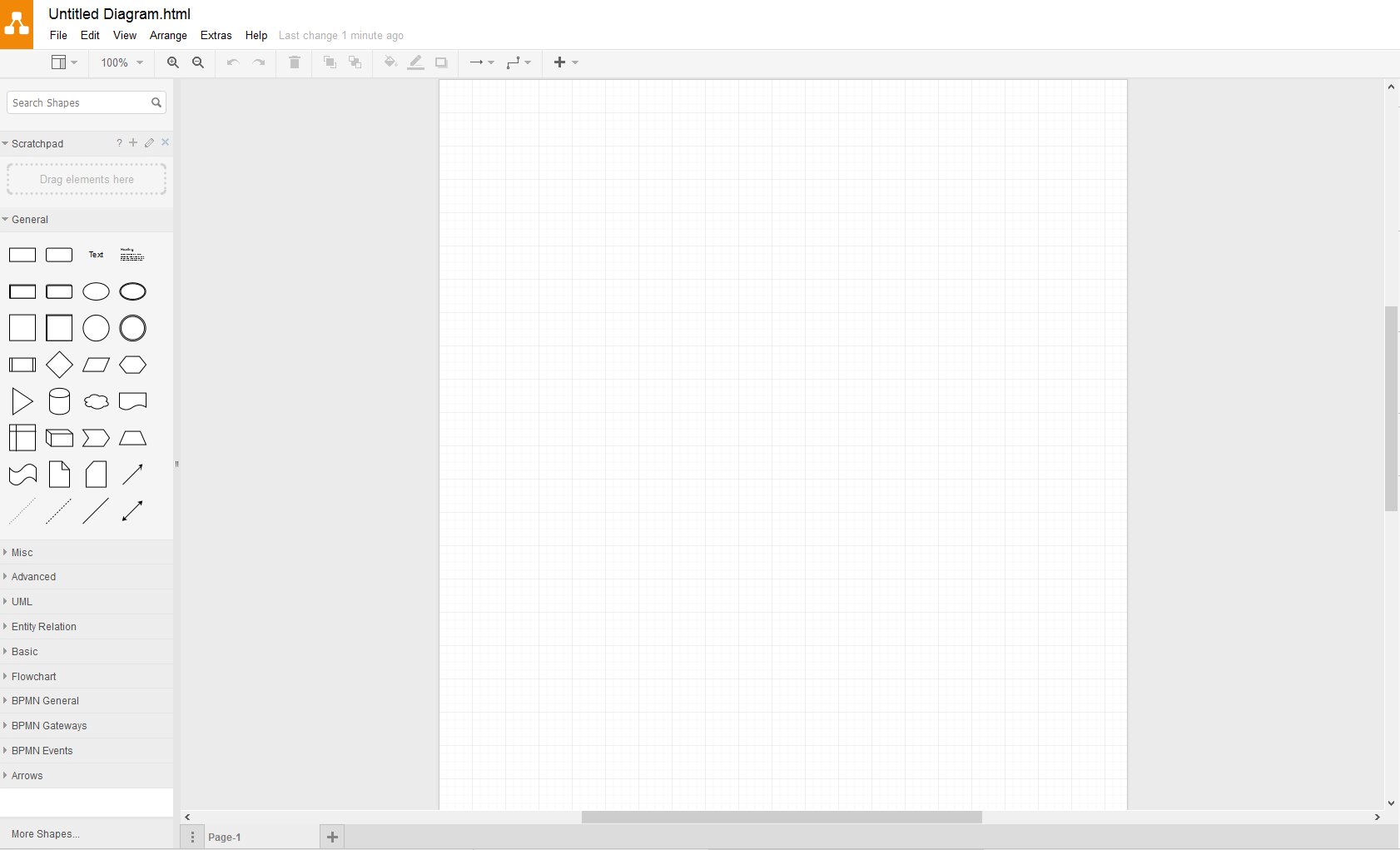Open the 100% zoom level dropdown
Screen dimensions: 1400x850
(122, 62)
